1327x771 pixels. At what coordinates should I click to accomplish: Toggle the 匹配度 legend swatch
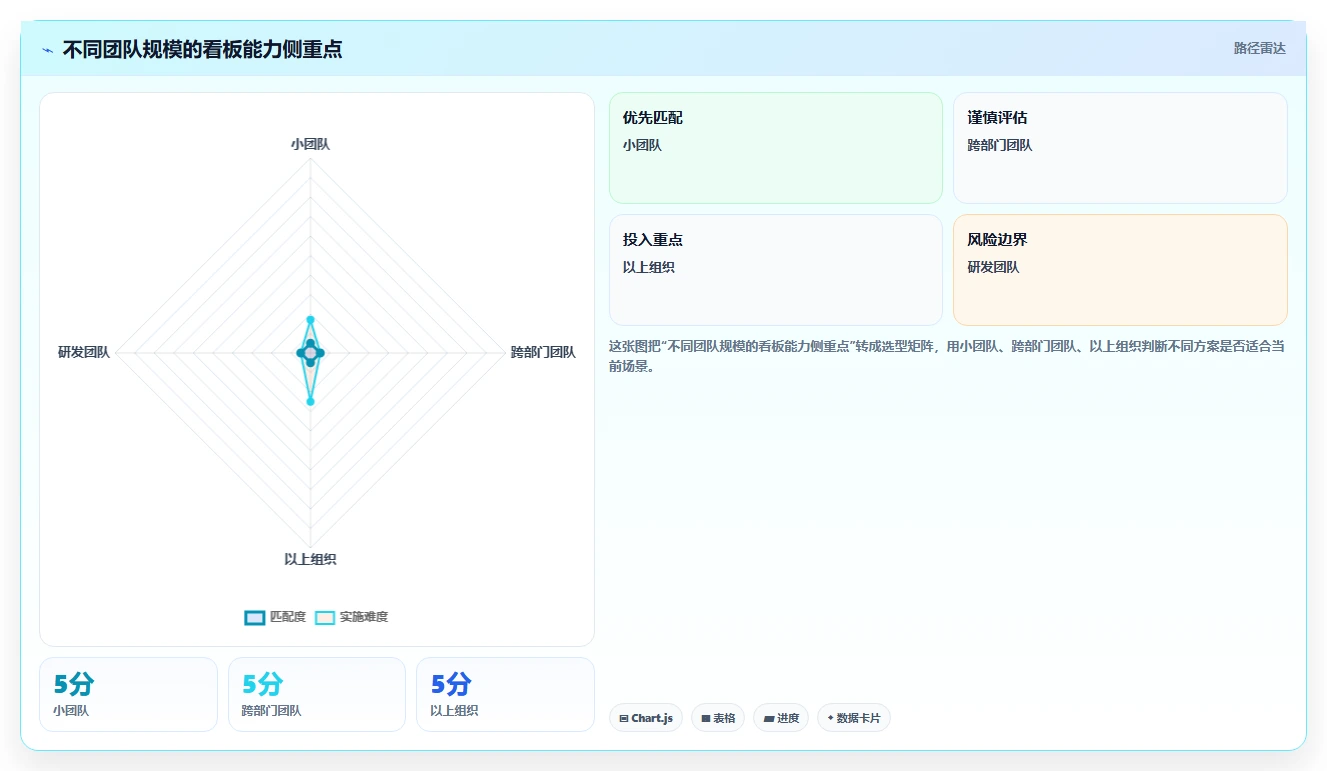(x=255, y=617)
